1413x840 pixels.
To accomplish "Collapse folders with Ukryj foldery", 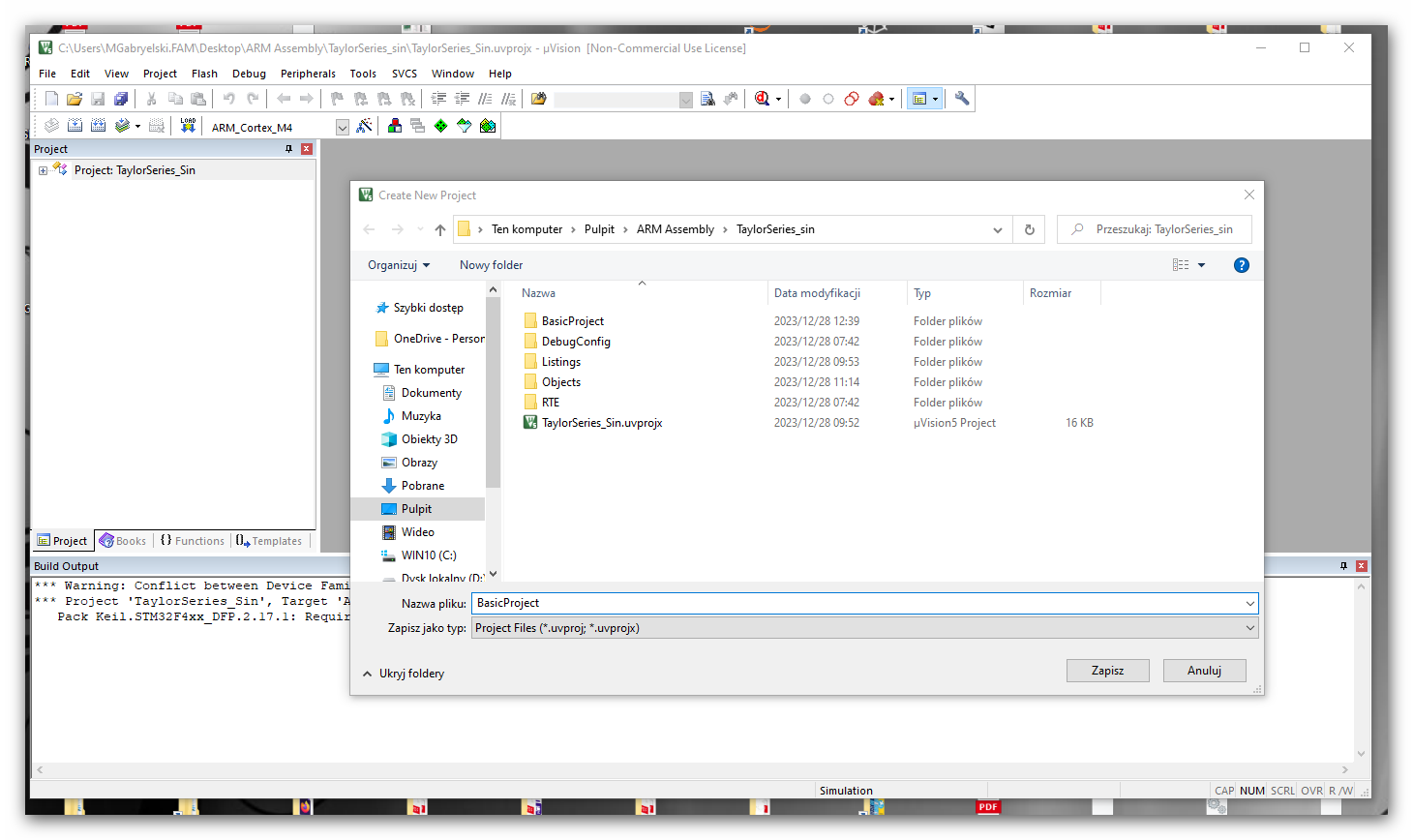I will point(404,674).
